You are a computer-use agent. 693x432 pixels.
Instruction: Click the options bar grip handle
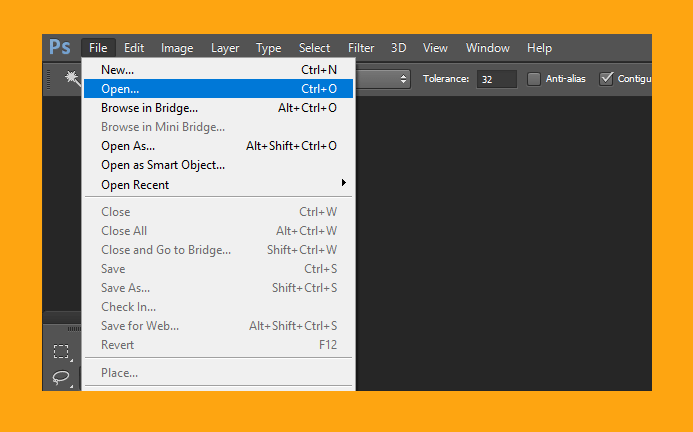point(49,79)
